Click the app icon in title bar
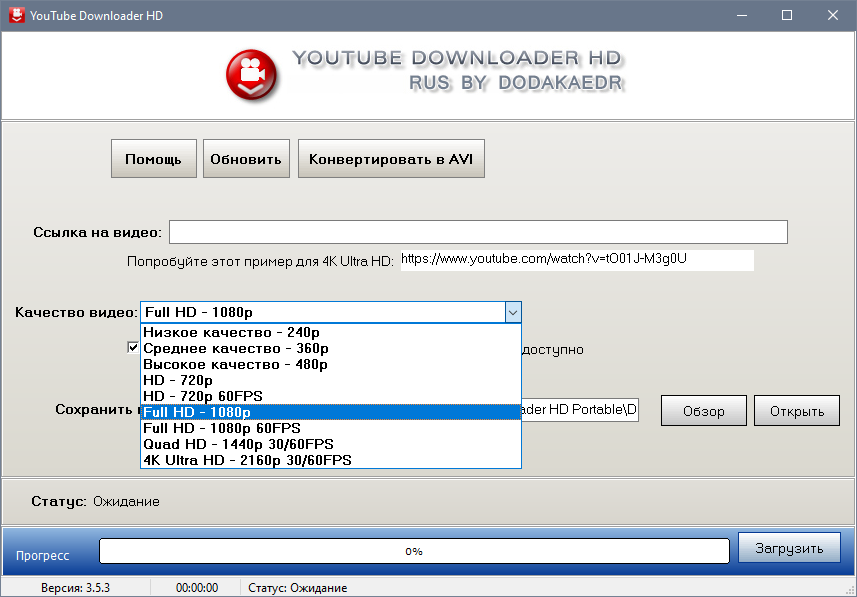857x597 pixels. tap(15, 15)
